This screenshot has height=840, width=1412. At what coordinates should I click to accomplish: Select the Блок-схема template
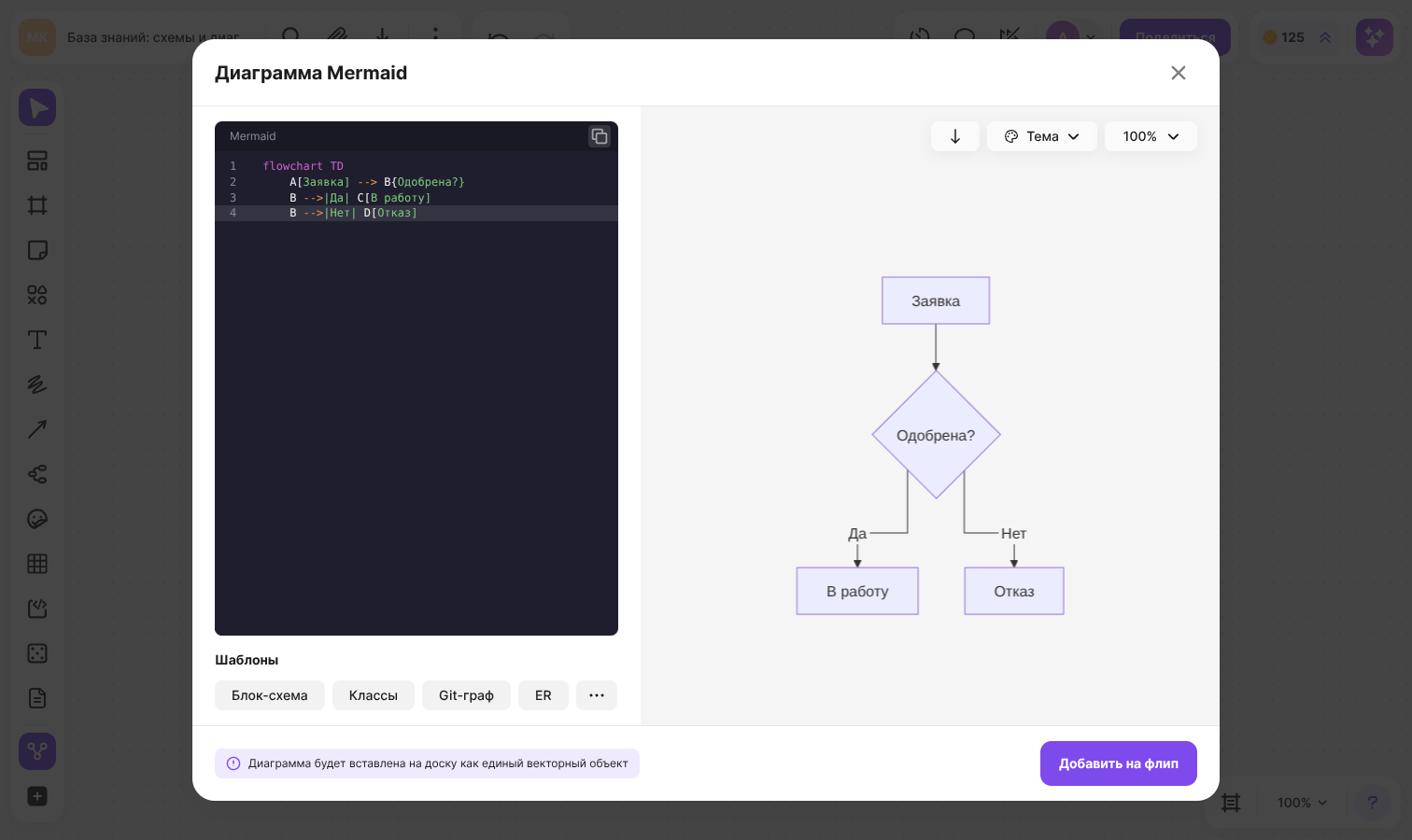[x=270, y=695]
